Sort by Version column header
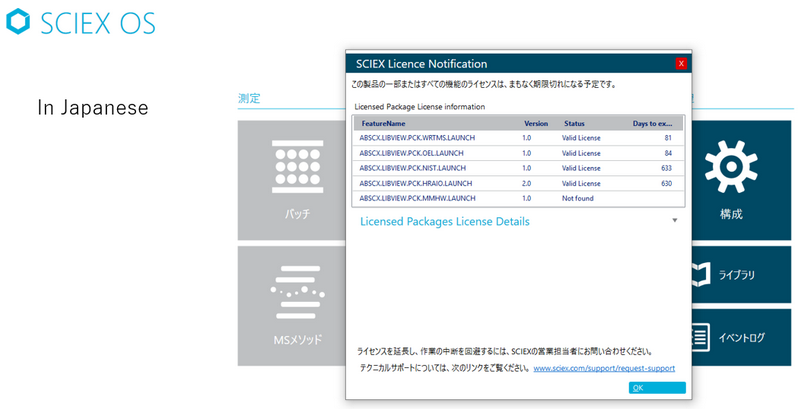Image resolution: width=798 pixels, height=409 pixels. (x=536, y=124)
